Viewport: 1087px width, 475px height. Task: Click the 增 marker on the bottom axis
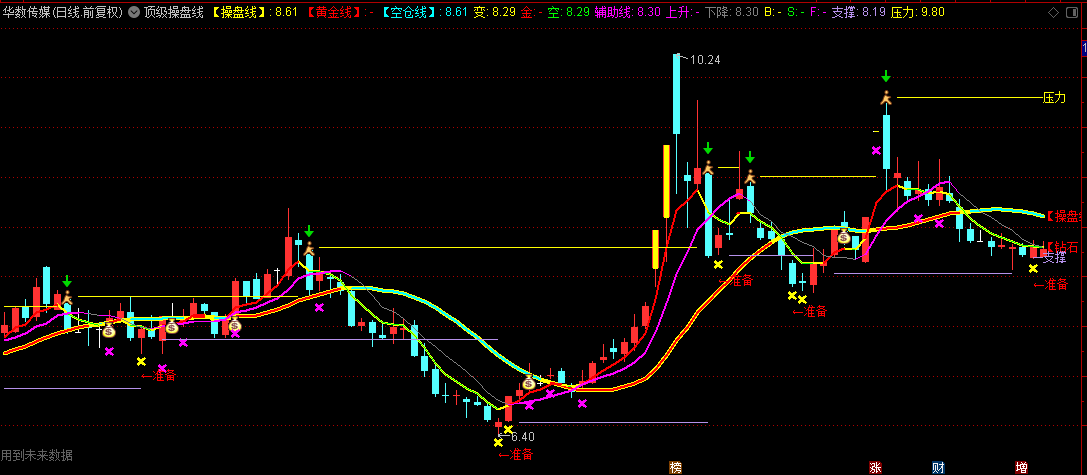1021,467
